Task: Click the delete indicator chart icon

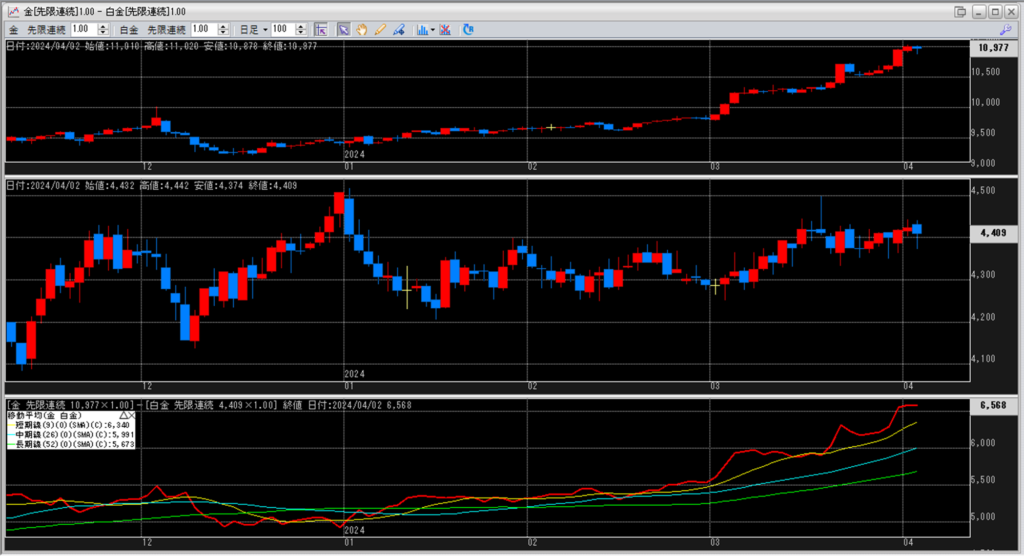Action: click(445, 29)
